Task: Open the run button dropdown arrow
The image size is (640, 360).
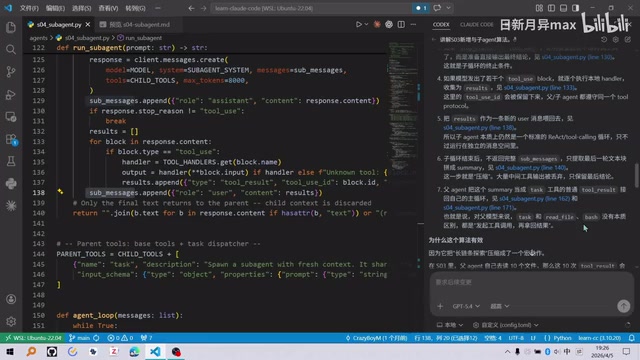Action: [x=366, y=24]
